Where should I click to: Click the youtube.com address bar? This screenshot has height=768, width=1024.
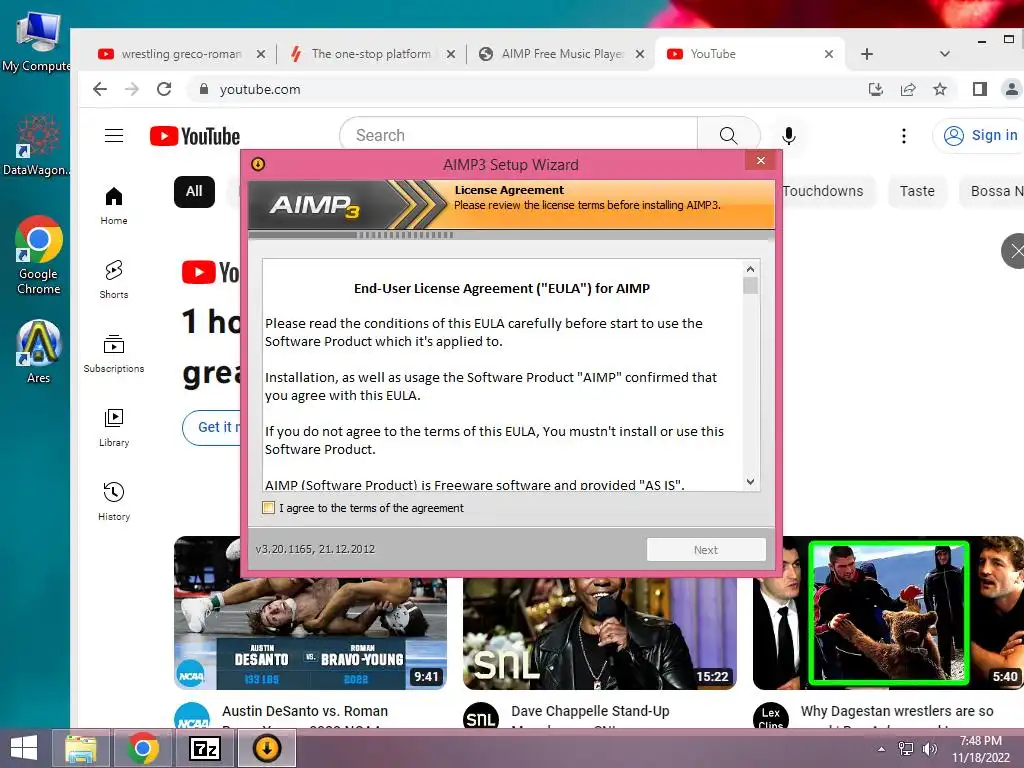point(522,89)
